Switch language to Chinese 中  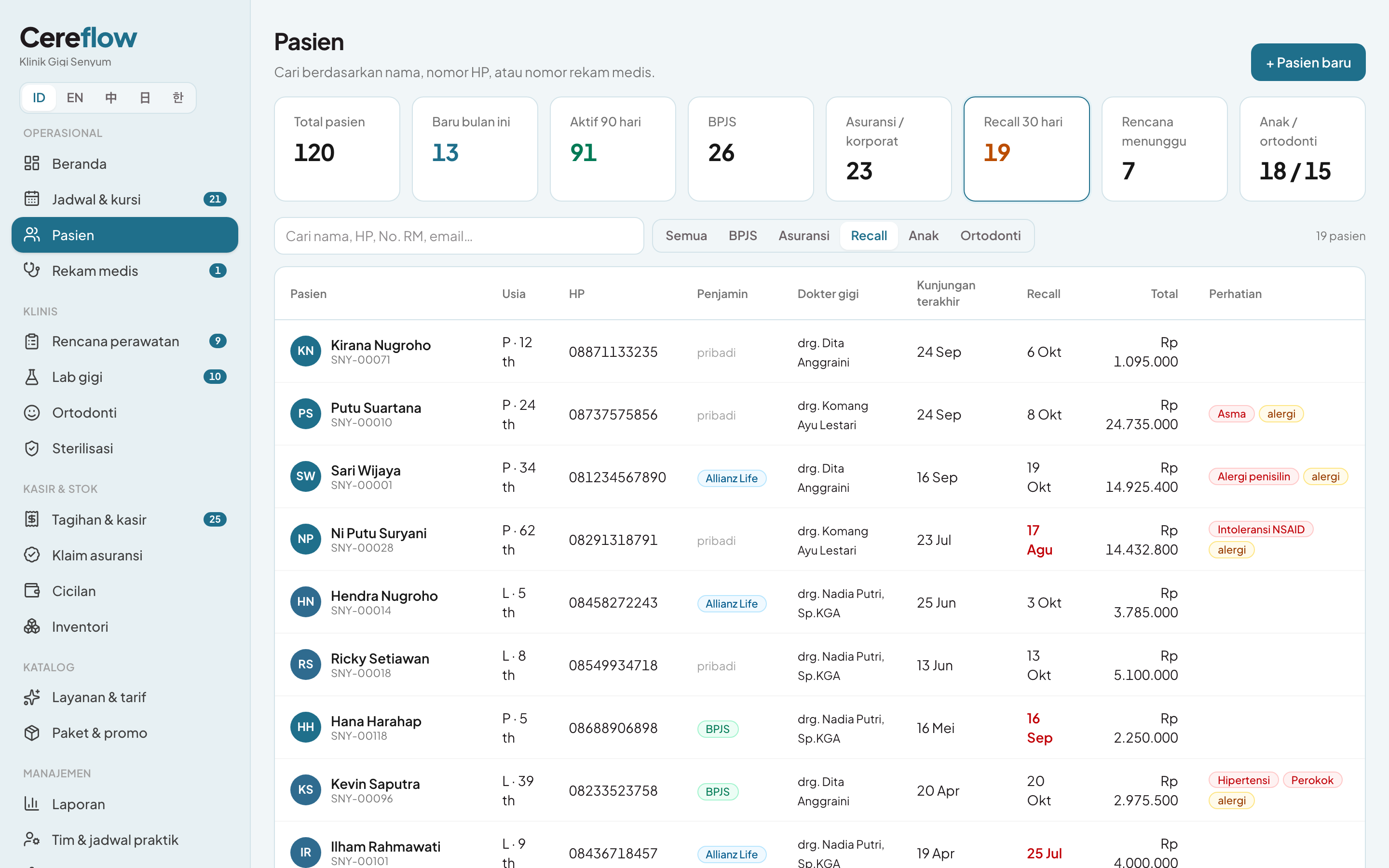click(x=111, y=97)
